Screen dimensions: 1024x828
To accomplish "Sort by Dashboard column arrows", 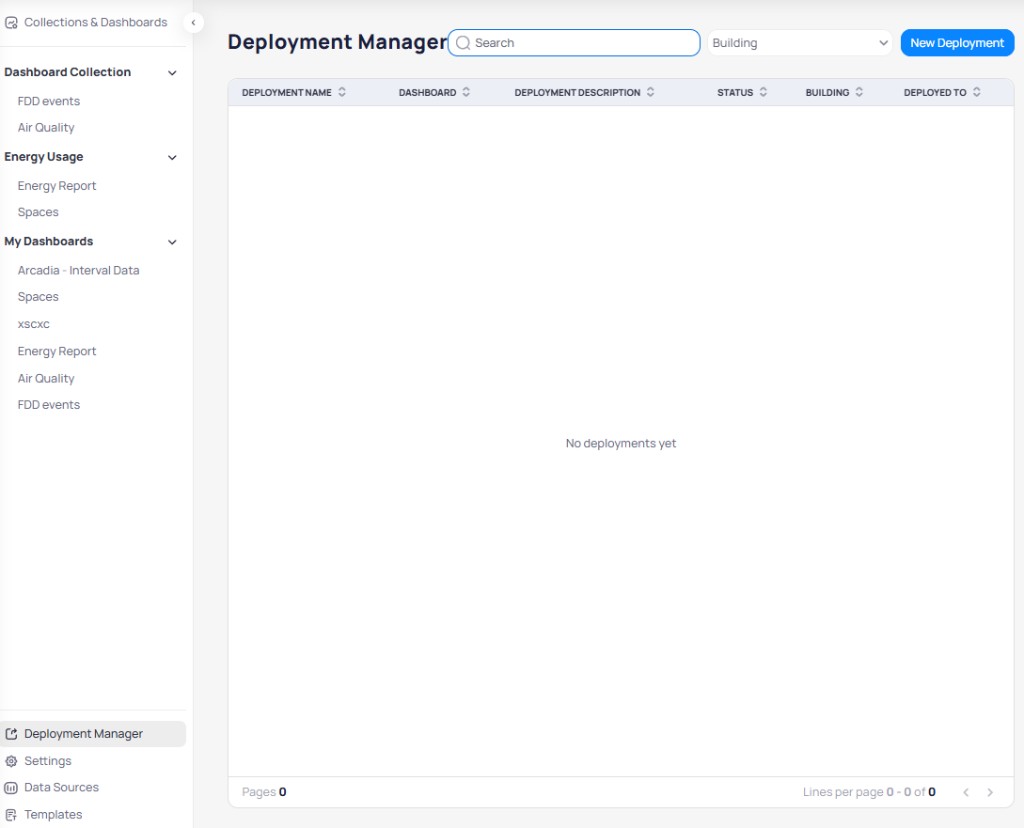I will click(x=466, y=92).
